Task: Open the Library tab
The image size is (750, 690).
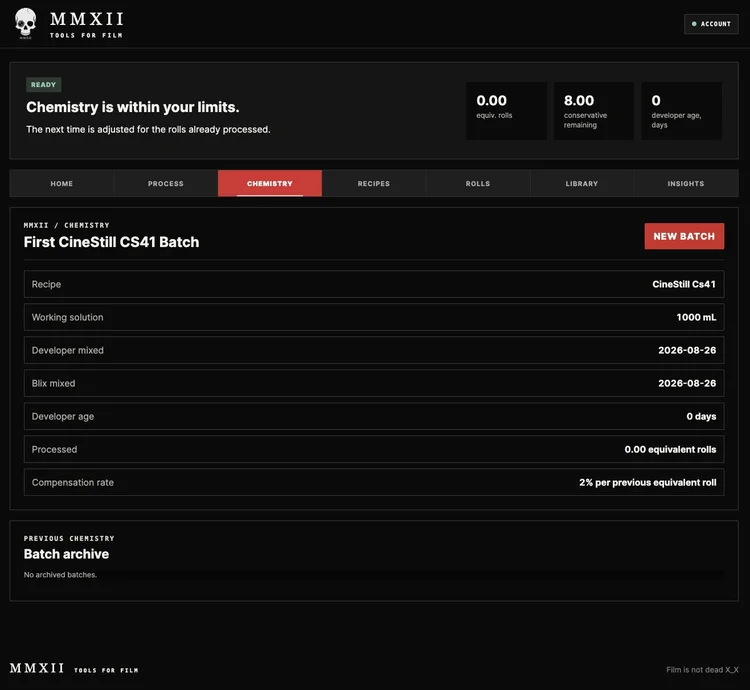Action: [582, 184]
